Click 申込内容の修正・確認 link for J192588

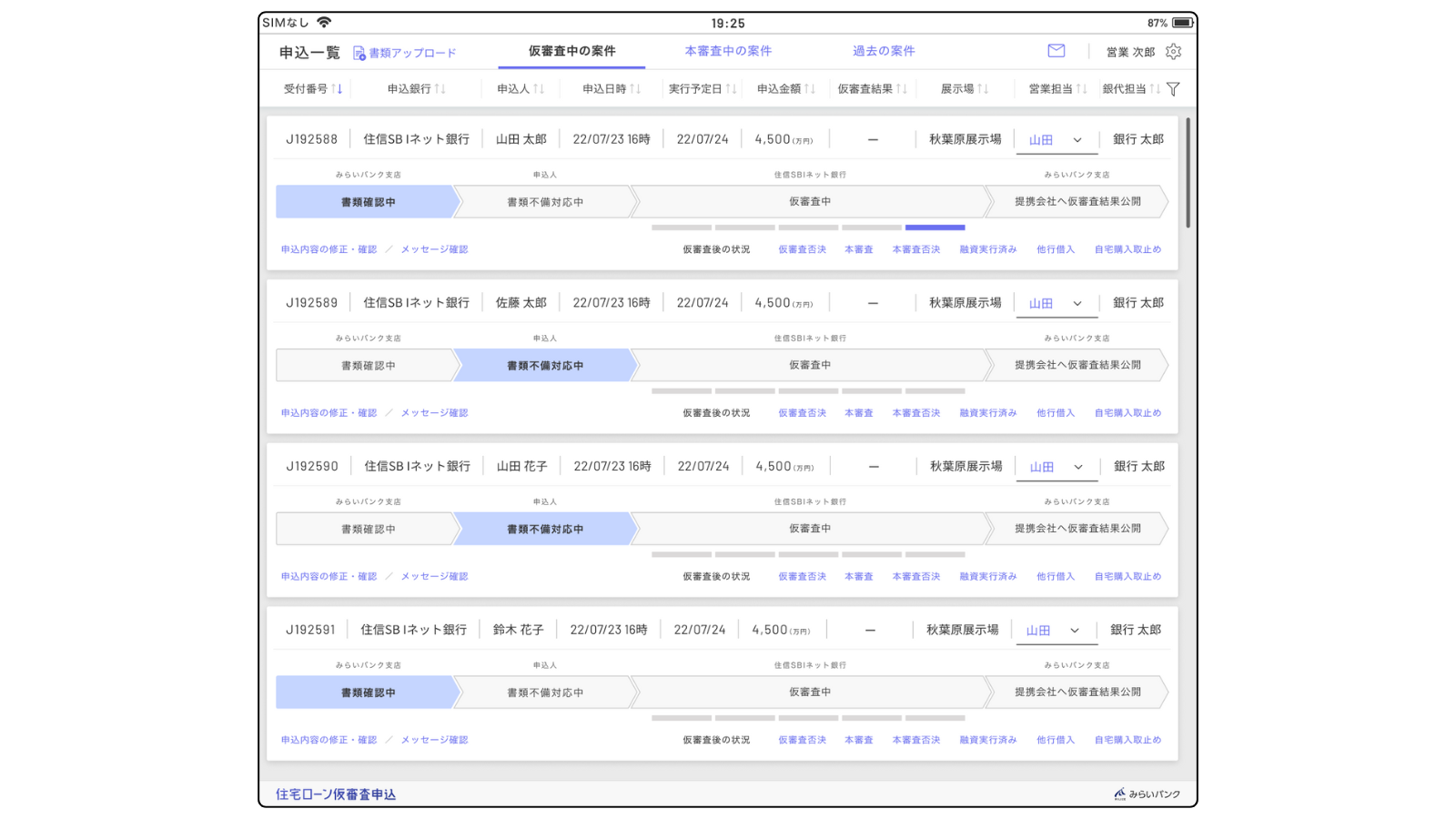[x=329, y=248]
